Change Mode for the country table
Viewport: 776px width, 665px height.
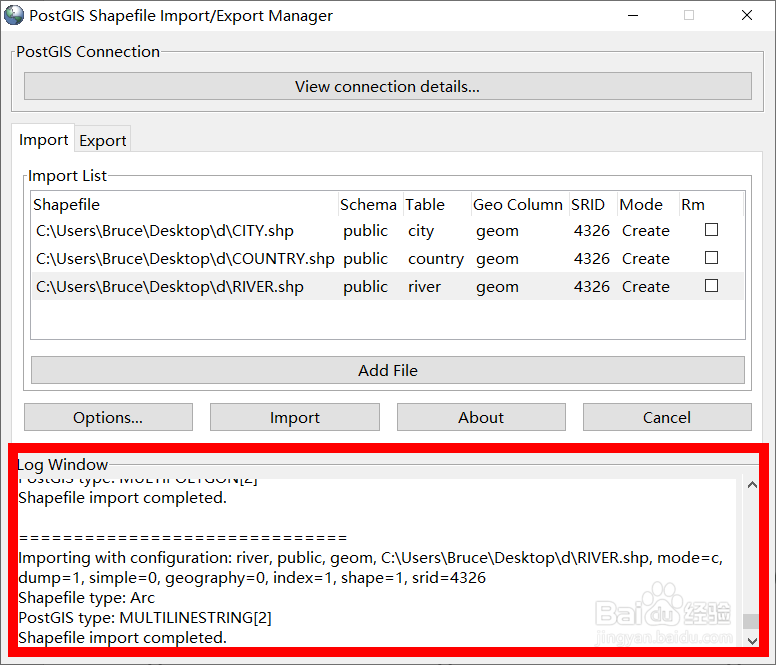point(645,259)
